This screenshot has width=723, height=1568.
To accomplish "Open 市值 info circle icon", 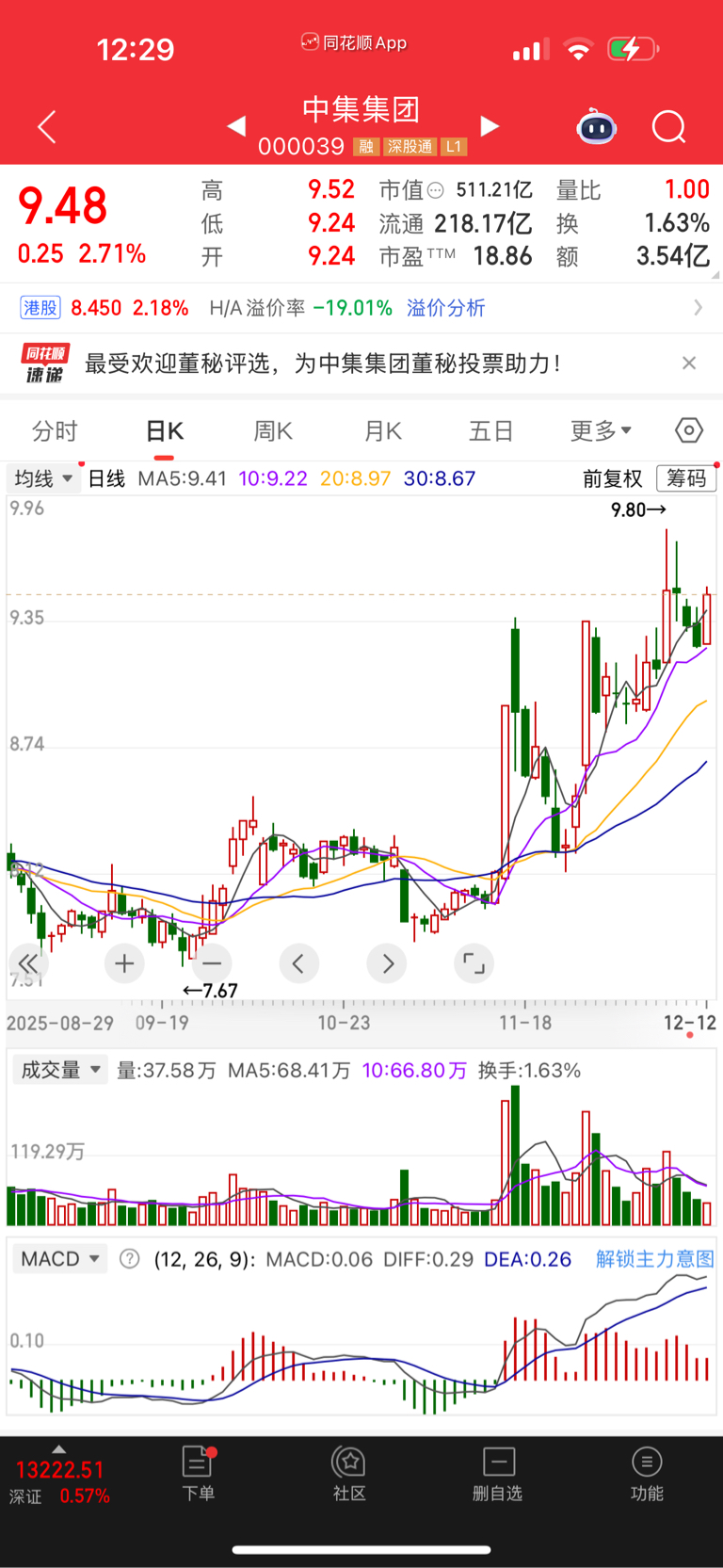I will coord(435,191).
